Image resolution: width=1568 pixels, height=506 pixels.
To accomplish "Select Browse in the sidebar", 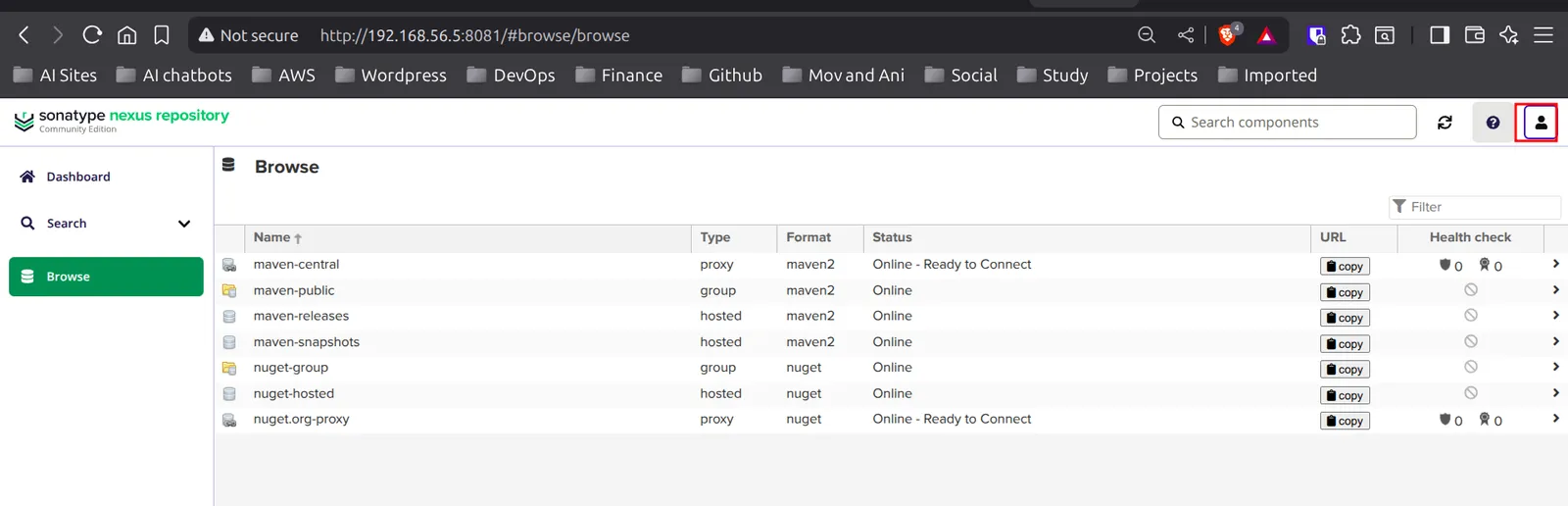I will (x=106, y=277).
